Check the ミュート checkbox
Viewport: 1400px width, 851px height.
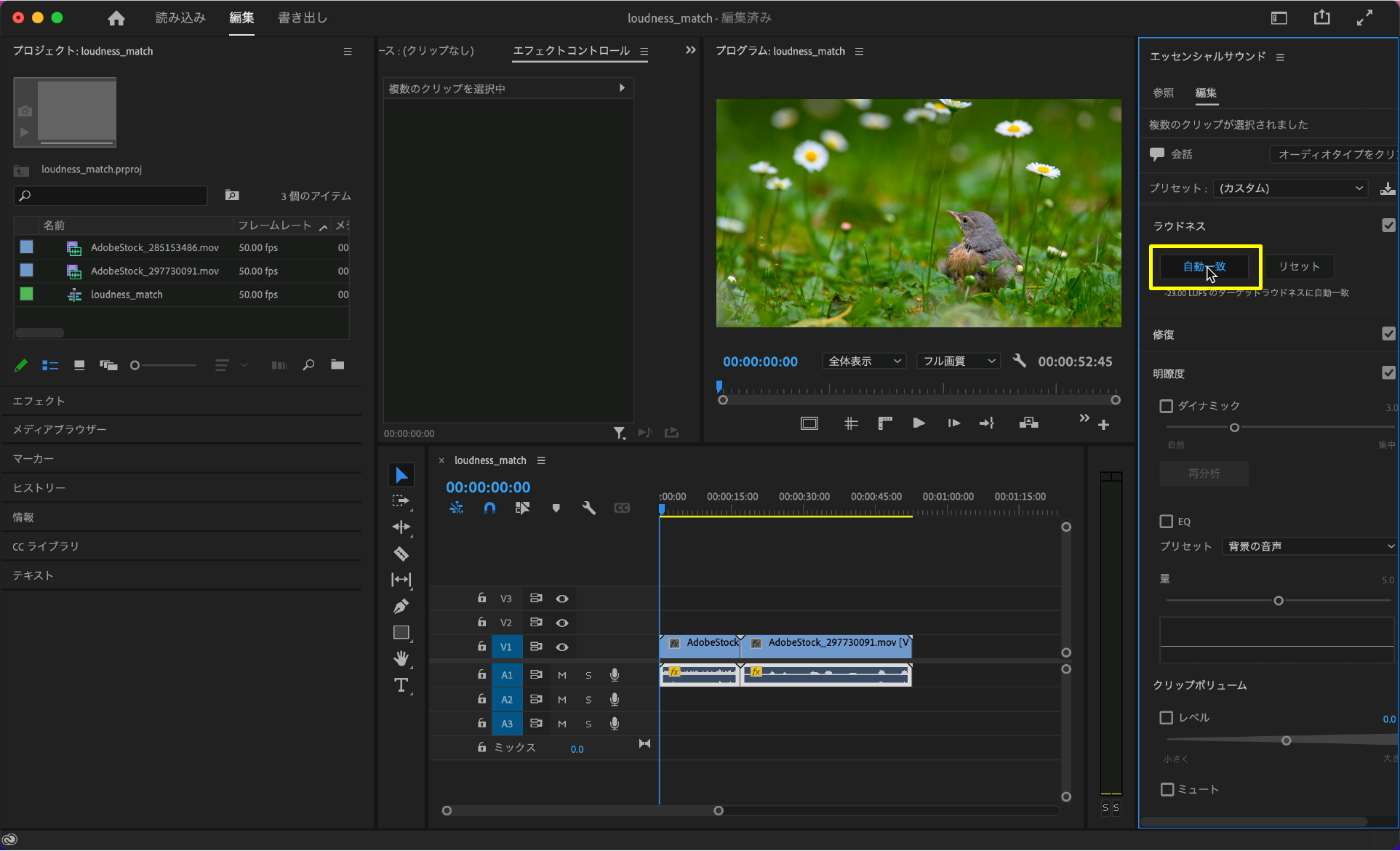pos(1167,789)
